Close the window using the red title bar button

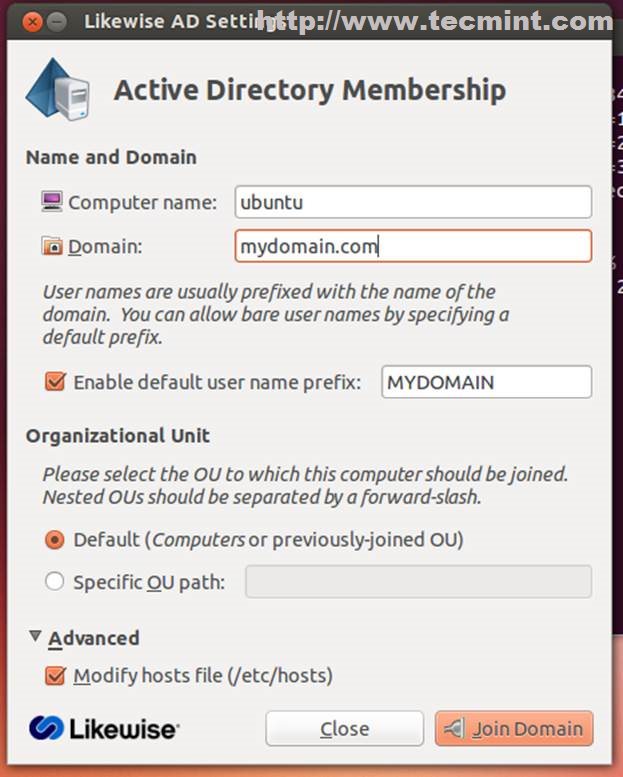click(x=31, y=21)
